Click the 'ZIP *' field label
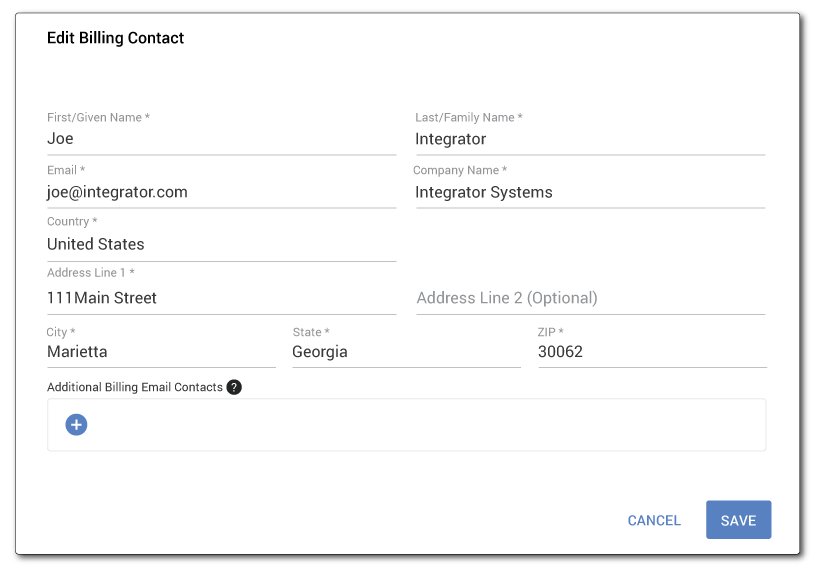 tap(551, 332)
